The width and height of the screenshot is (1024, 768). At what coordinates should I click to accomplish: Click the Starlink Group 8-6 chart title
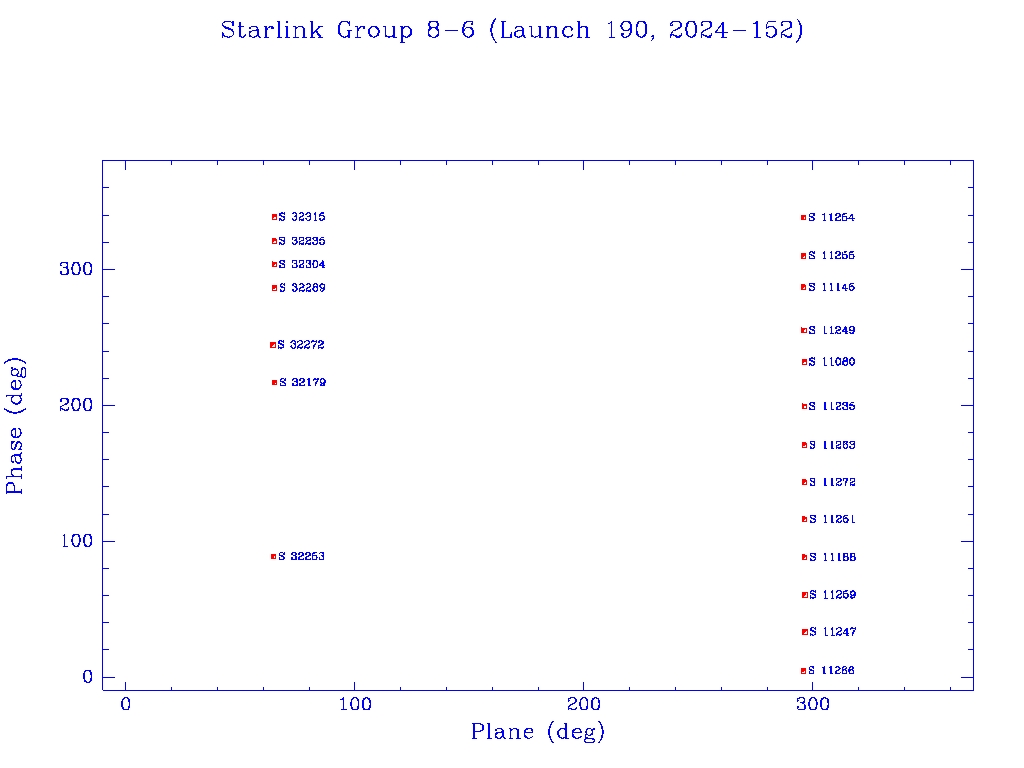(512, 31)
